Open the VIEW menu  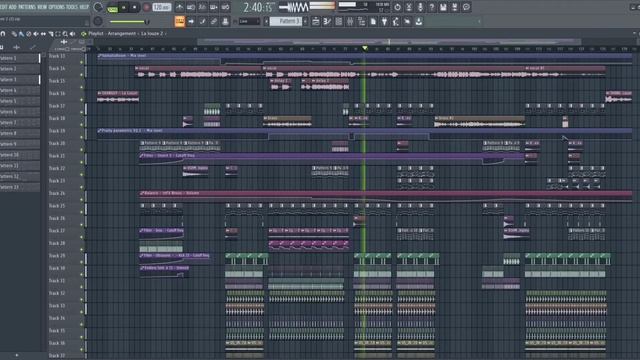pyautogui.click(x=42, y=7)
